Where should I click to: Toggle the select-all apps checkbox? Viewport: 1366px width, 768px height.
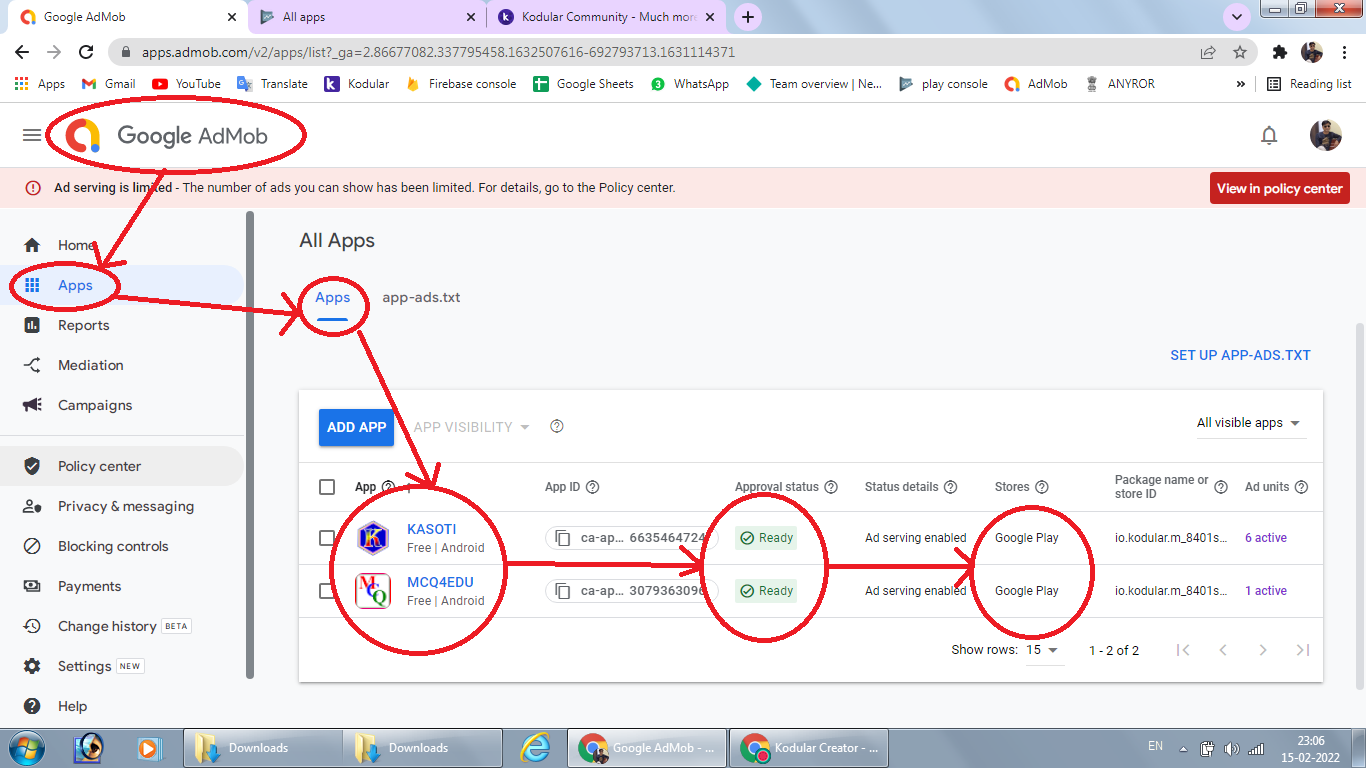pos(327,487)
